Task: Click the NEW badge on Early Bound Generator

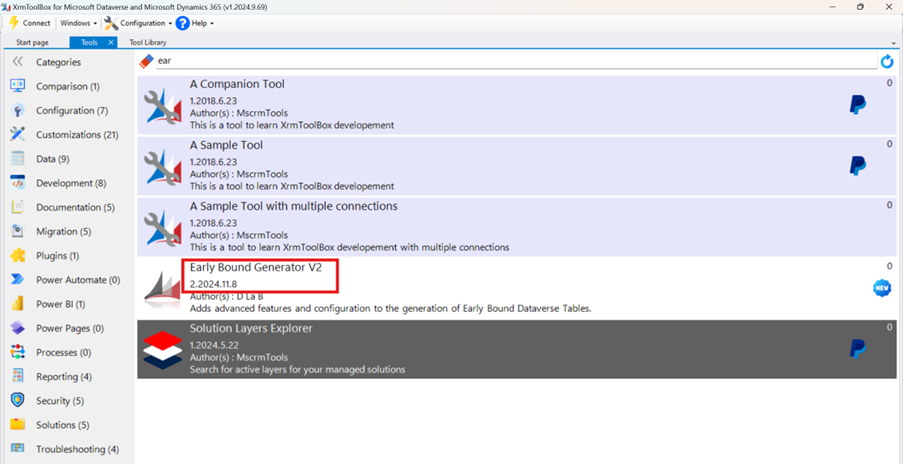Action: coord(881,288)
